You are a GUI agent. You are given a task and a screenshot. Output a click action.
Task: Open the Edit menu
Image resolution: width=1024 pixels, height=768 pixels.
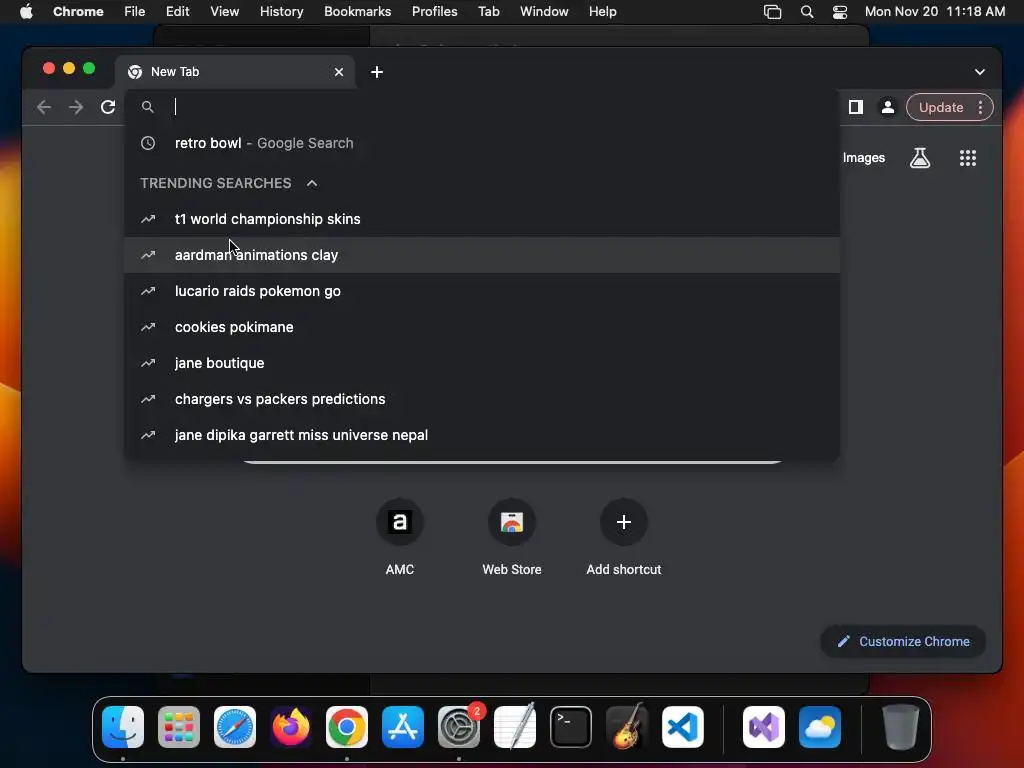click(x=177, y=12)
